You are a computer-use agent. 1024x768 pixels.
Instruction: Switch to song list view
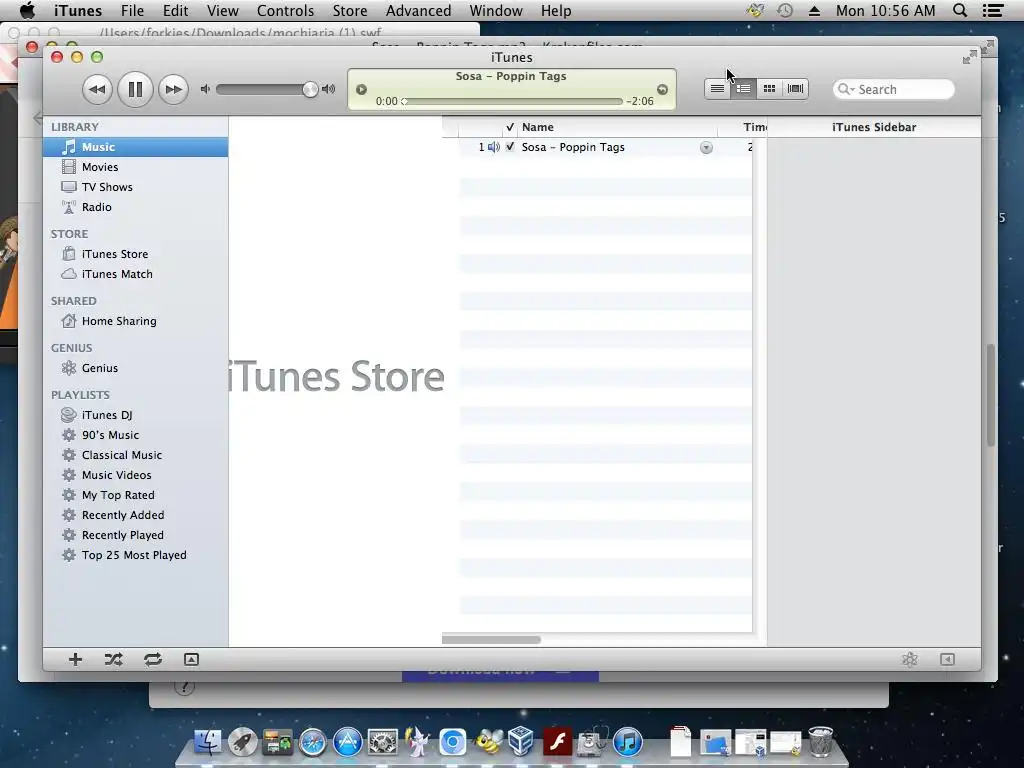click(x=717, y=89)
